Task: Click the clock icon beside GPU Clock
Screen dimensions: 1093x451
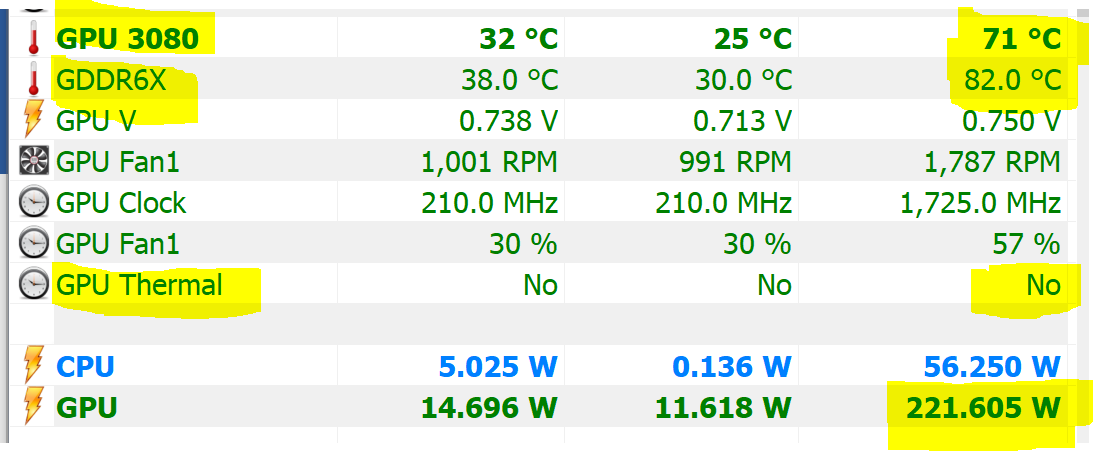Action: tap(34, 203)
